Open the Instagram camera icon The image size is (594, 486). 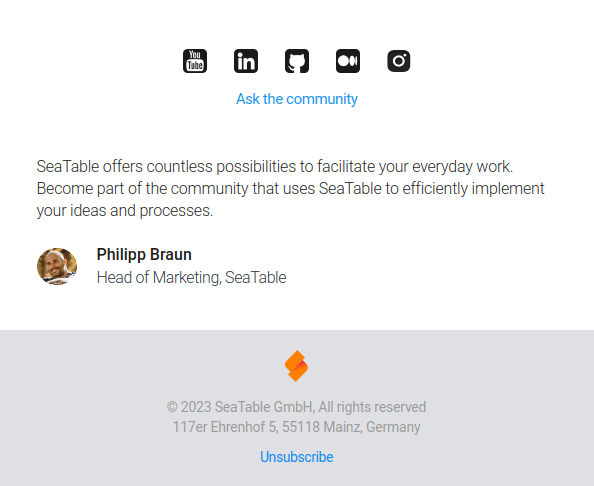(x=399, y=61)
